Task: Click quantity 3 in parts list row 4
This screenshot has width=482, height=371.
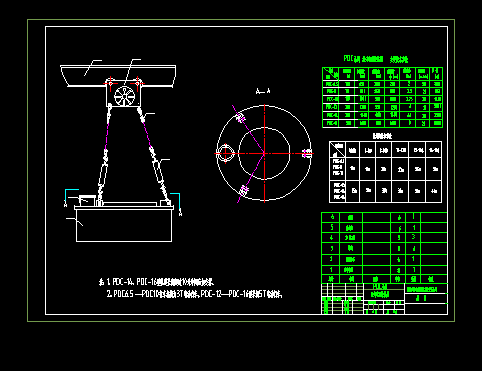Action: coord(413,237)
